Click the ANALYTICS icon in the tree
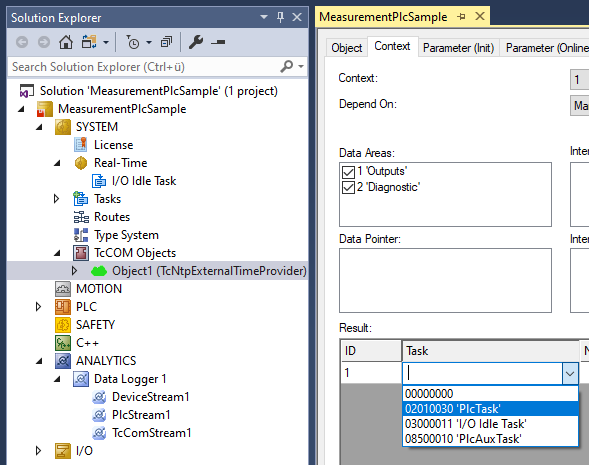 [63, 361]
